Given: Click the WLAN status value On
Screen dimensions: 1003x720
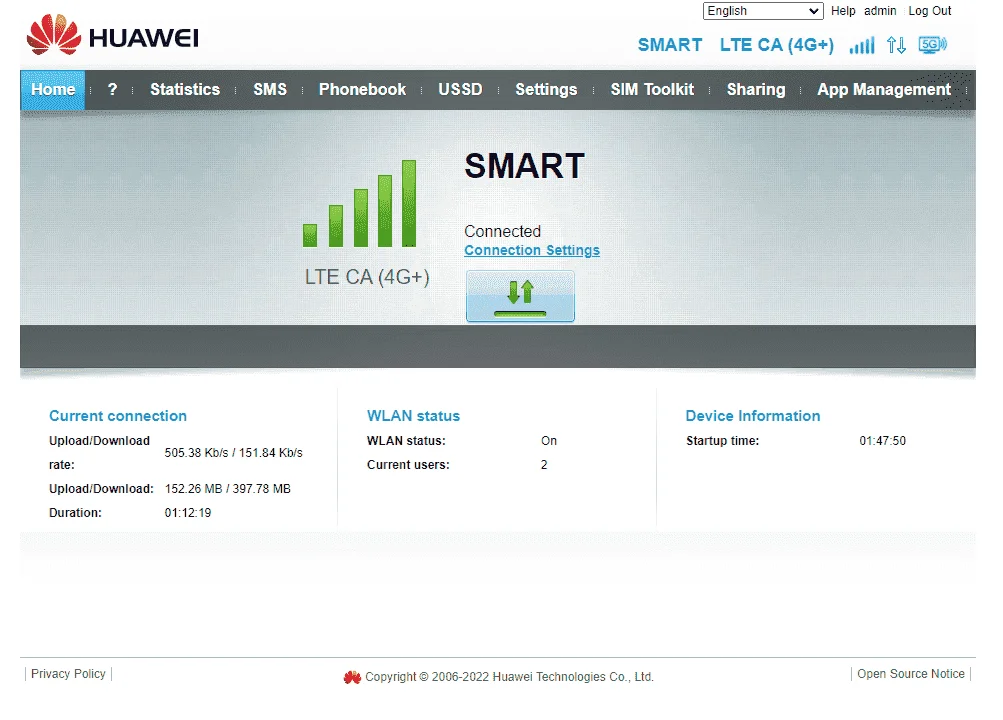Looking at the screenshot, I should tap(549, 441).
